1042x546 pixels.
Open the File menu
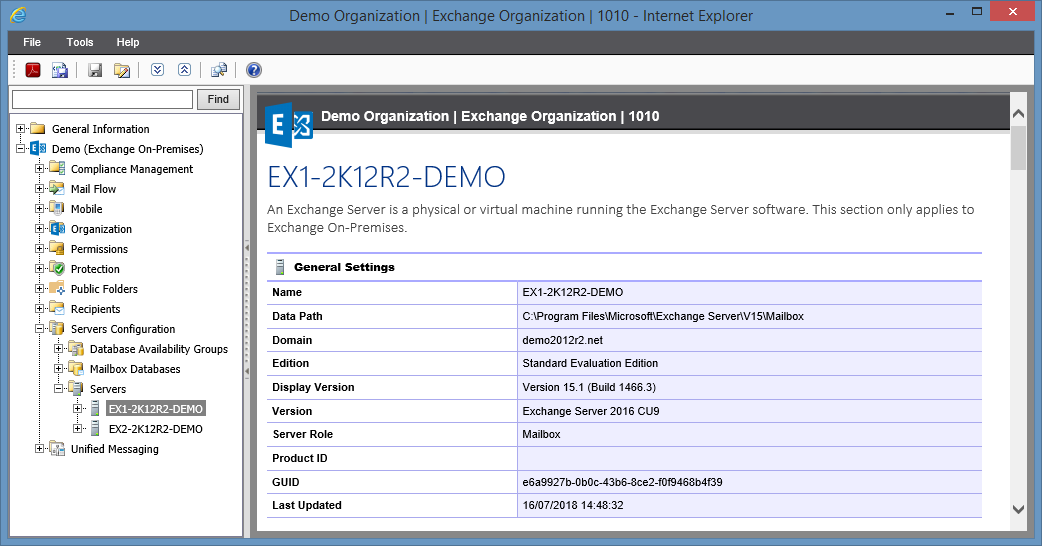(x=32, y=42)
